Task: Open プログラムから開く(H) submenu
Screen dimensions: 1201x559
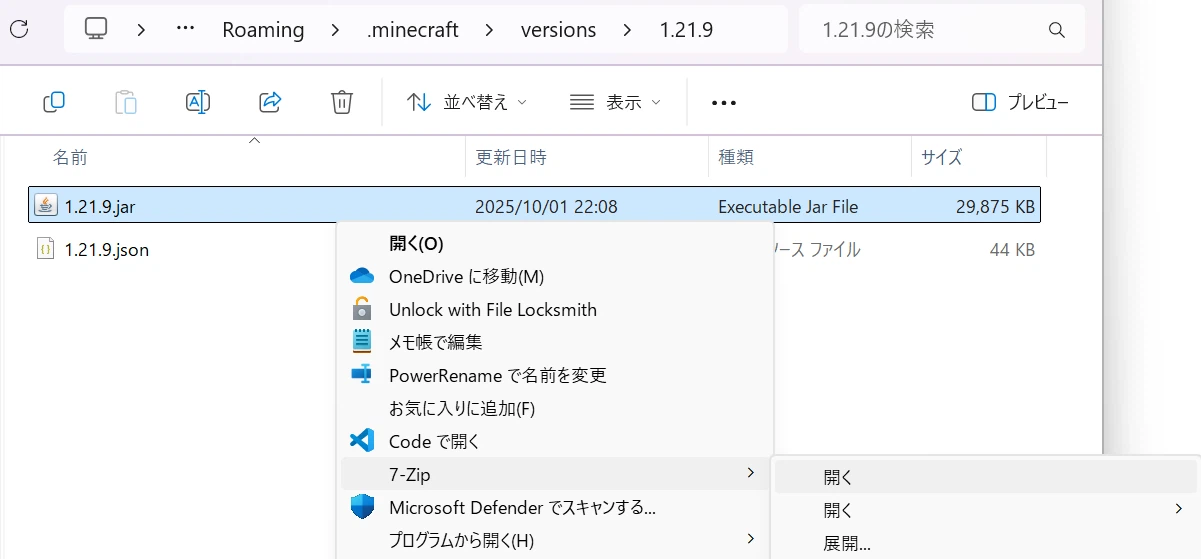Action: [555, 540]
